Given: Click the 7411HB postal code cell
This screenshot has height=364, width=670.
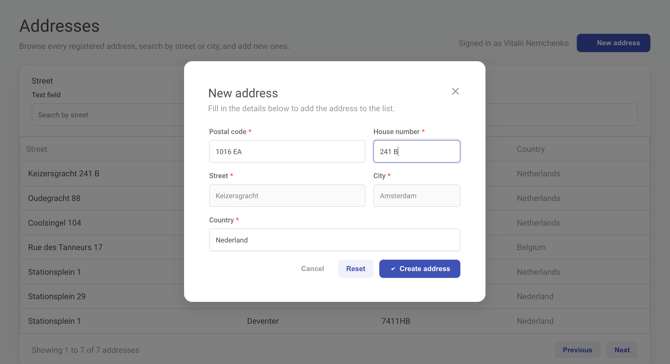Looking at the screenshot, I should coord(396,321).
